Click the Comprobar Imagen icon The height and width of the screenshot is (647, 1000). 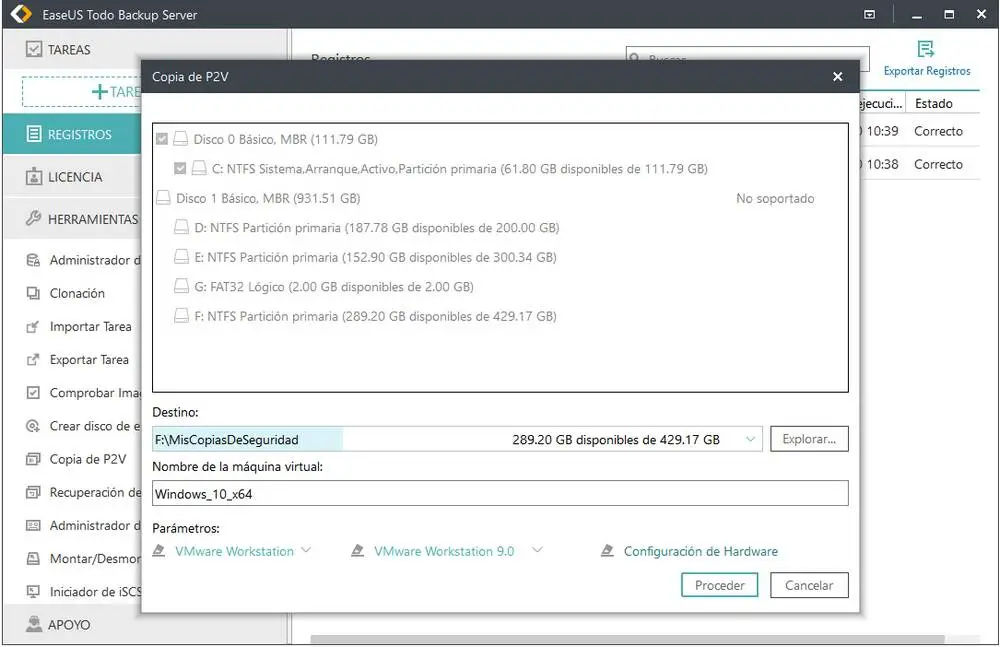33,393
